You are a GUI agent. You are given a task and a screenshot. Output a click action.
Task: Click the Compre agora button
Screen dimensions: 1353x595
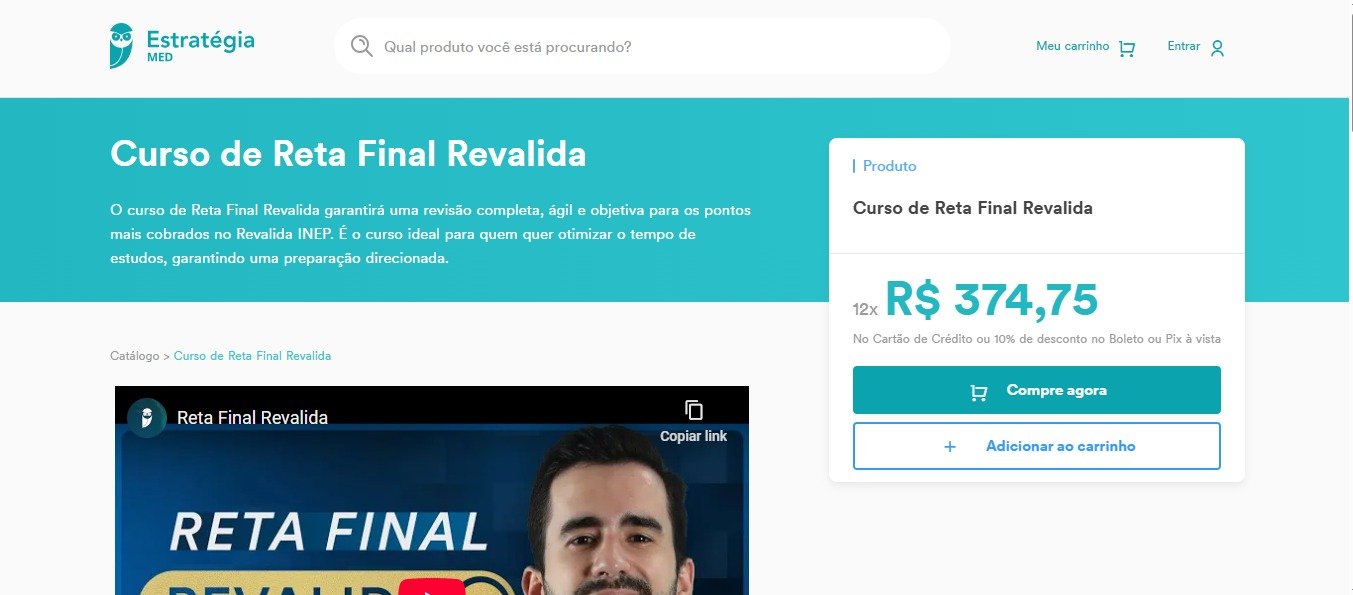coord(1037,390)
